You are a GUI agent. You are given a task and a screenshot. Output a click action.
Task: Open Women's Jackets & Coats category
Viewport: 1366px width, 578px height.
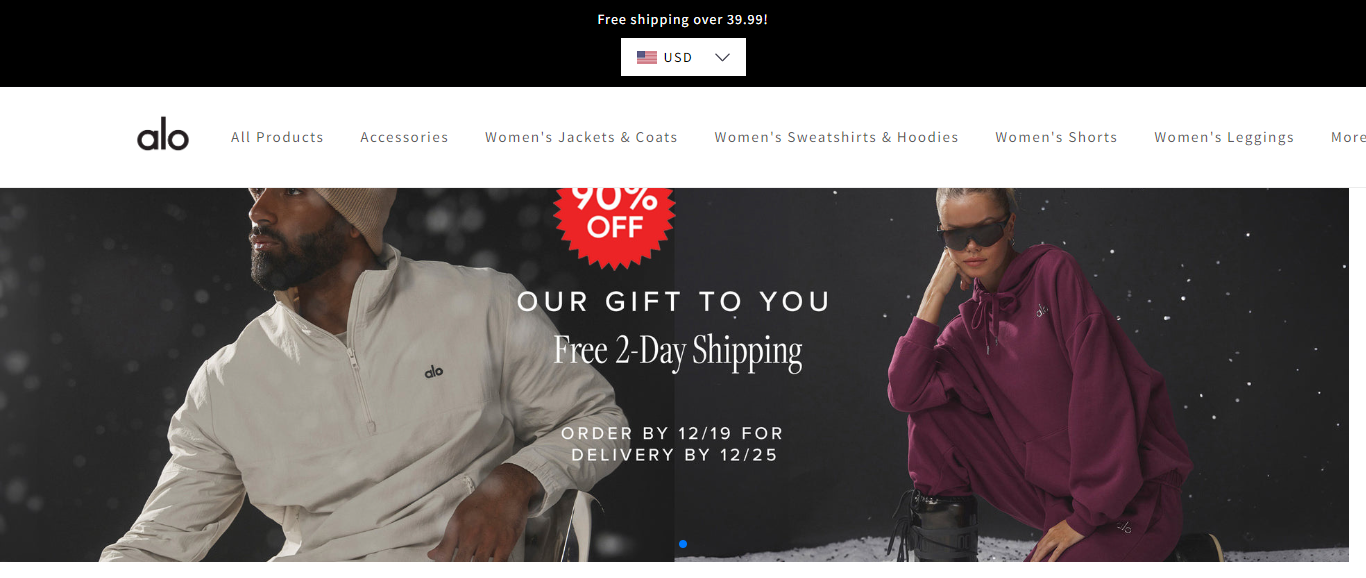tap(581, 137)
